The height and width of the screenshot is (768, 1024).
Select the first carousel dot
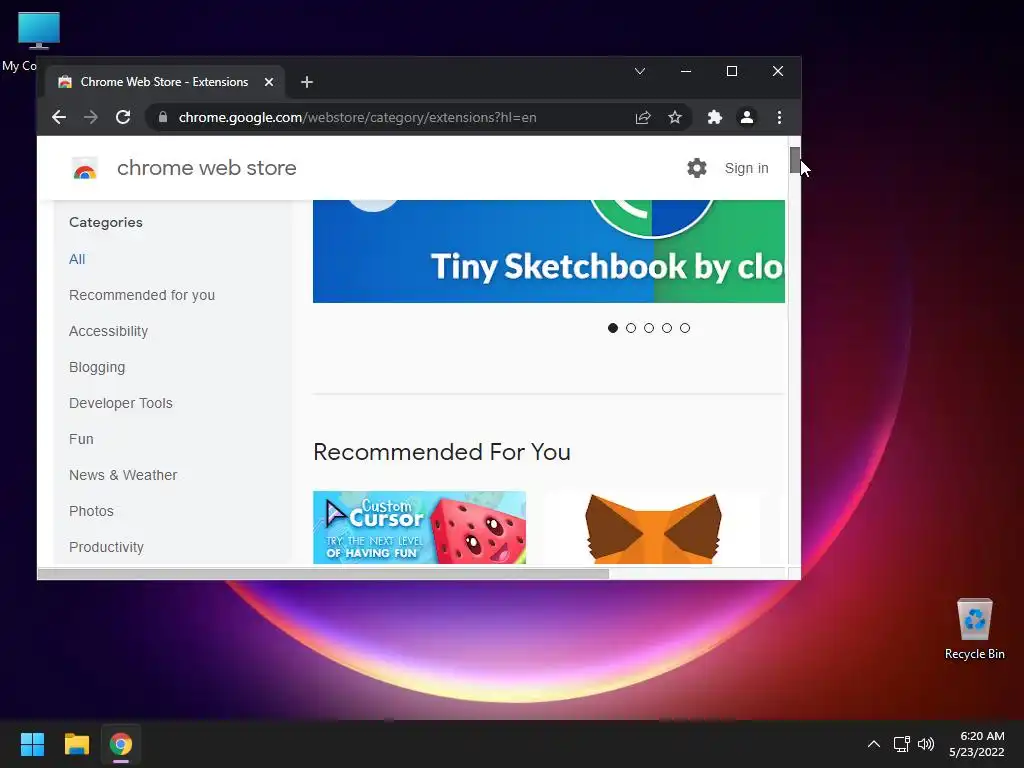[613, 328]
